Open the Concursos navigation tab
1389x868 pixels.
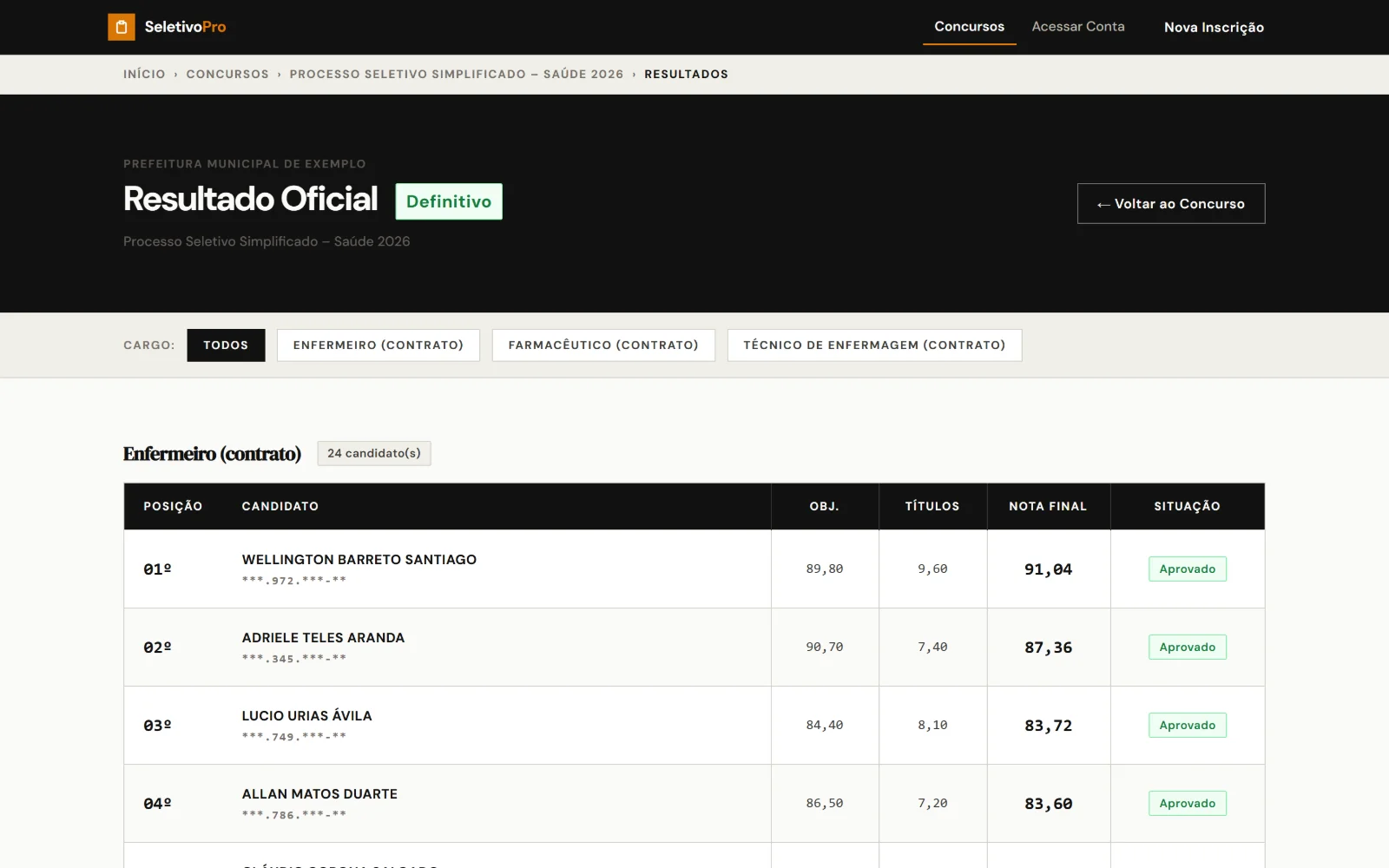point(969,27)
